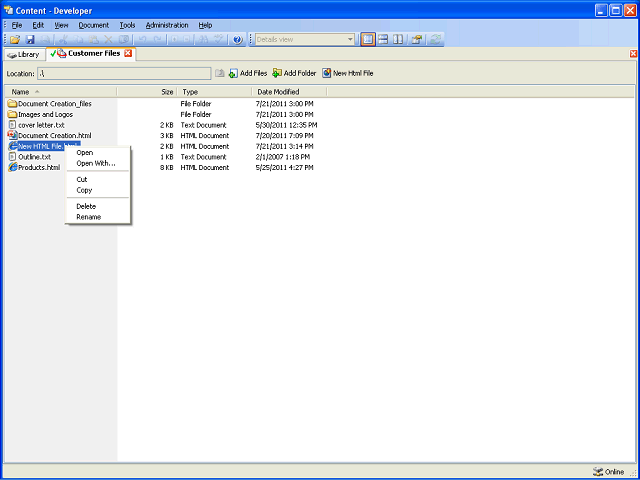This screenshot has width=640, height=480.
Task: Open the Administration menu
Action: [x=167, y=25]
